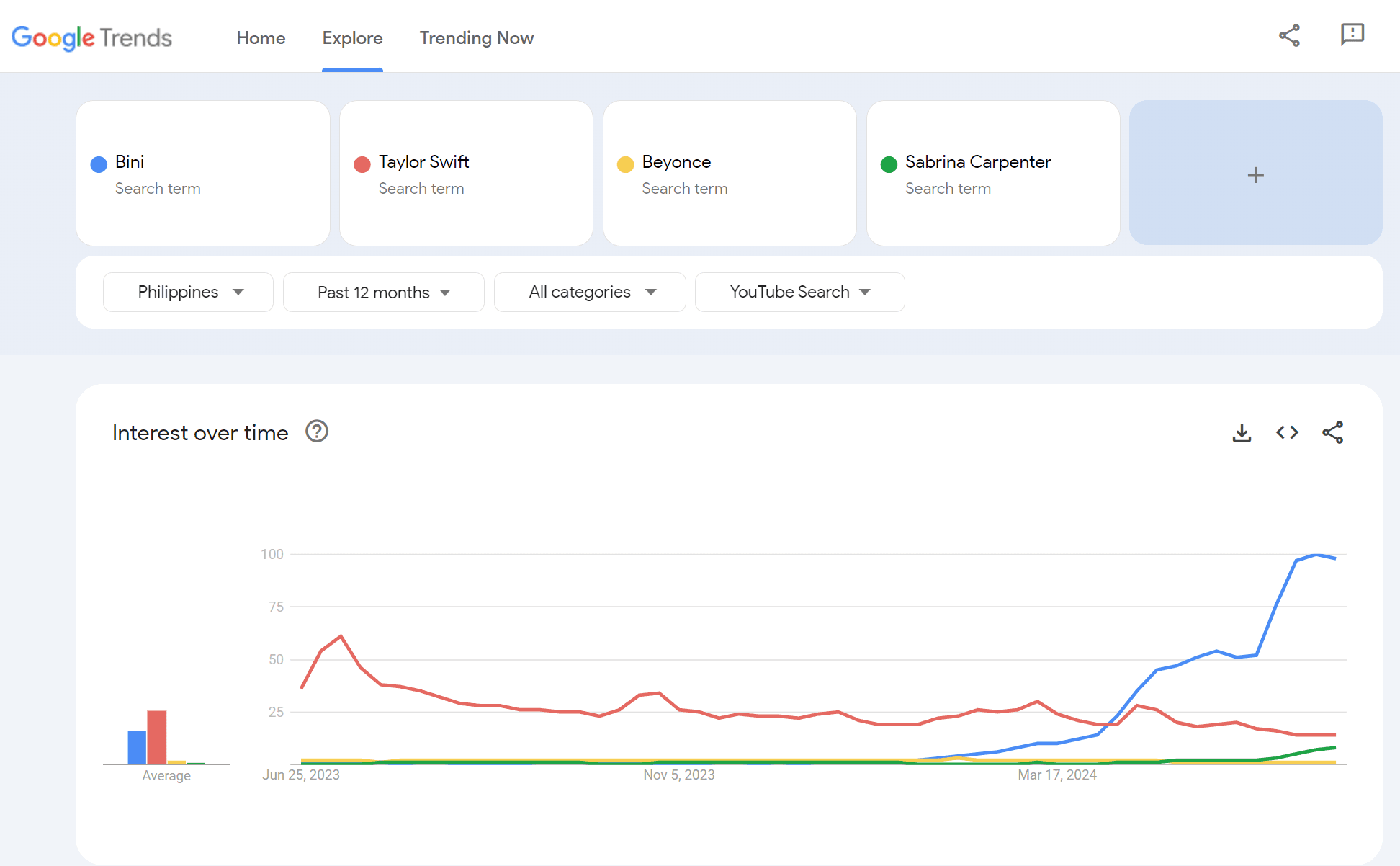The height and width of the screenshot is (866, 1400).
Task: Change the YouTube Search source dropdown
Action: (x=800, y=292)
